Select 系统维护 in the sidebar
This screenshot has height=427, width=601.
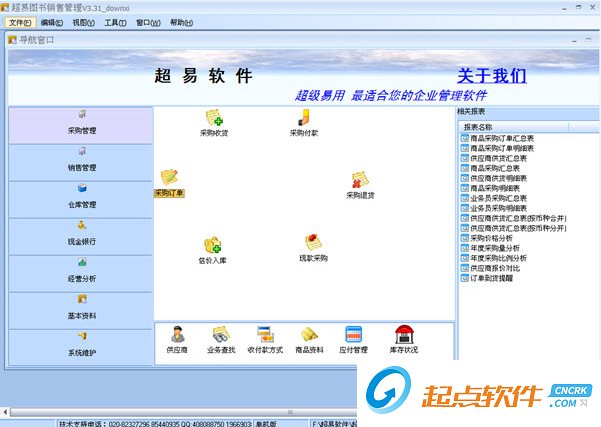click(81, 347)
